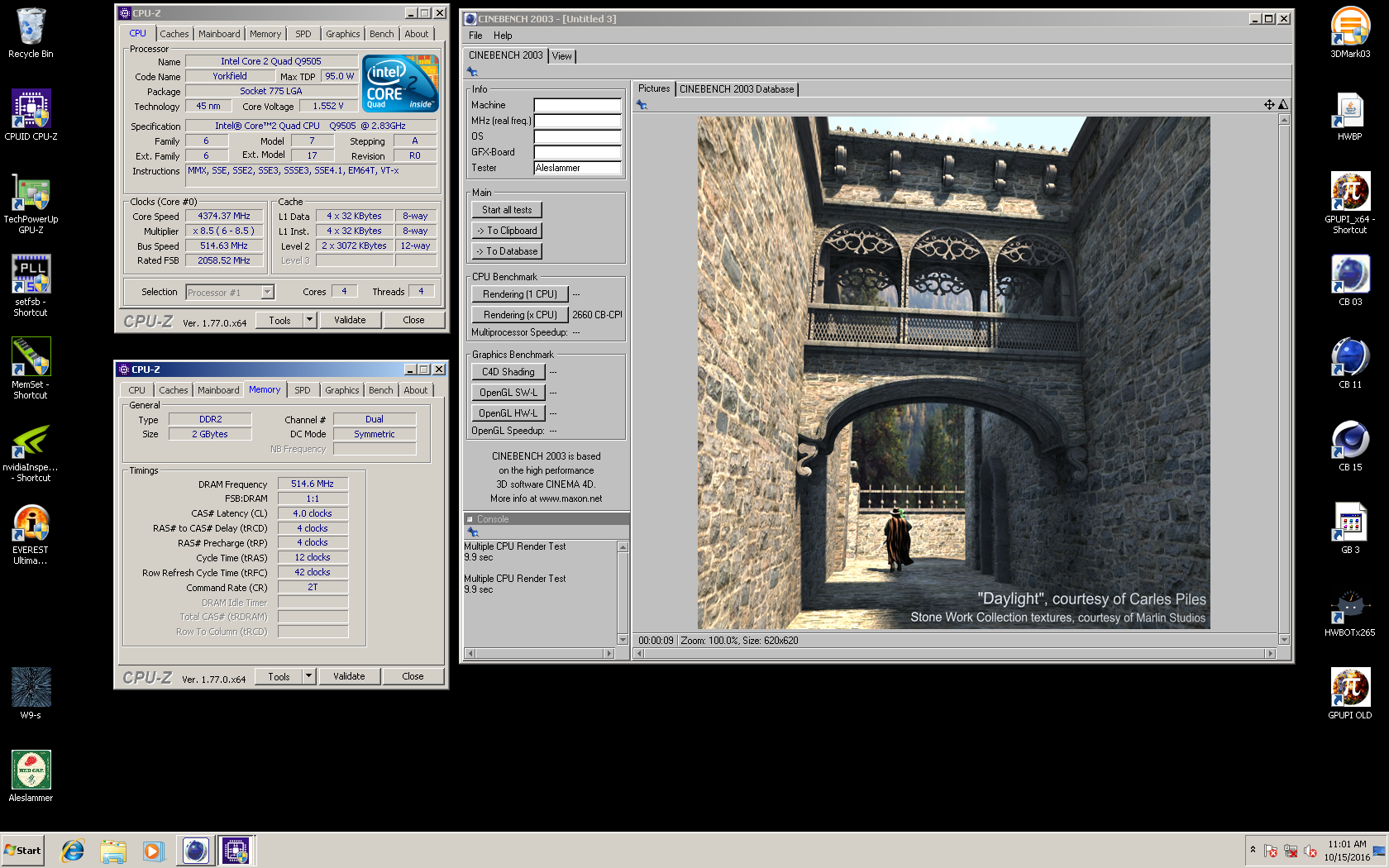Click the volume icon in system tray

point(1310,851)
